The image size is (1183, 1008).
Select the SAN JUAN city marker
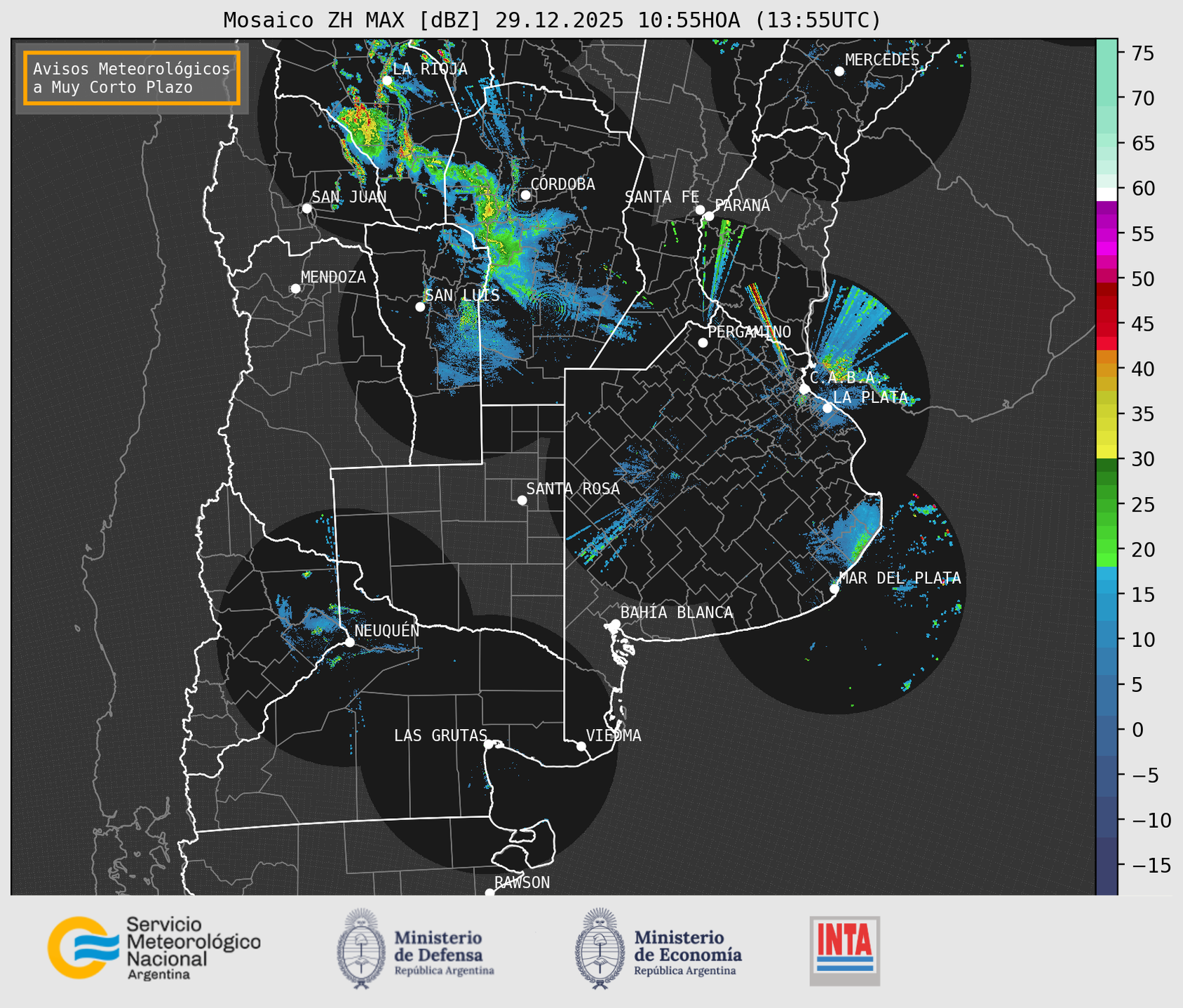[x=306, y=208]
